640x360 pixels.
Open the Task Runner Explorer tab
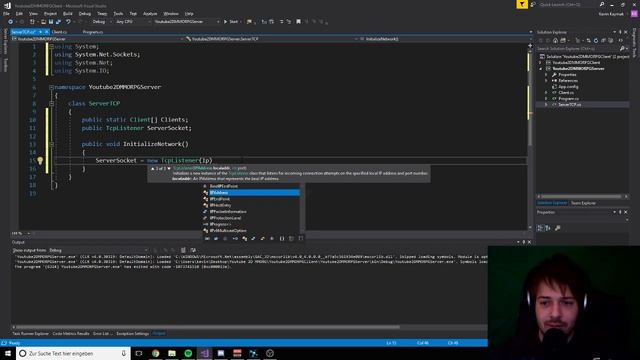click(x=30, y=333)
